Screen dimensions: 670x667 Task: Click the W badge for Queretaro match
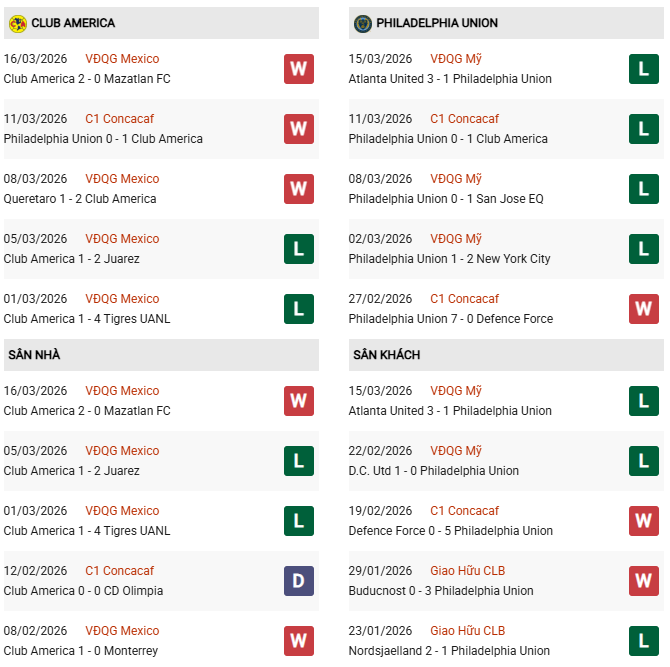pyautogui.click(x=298, y=189)
